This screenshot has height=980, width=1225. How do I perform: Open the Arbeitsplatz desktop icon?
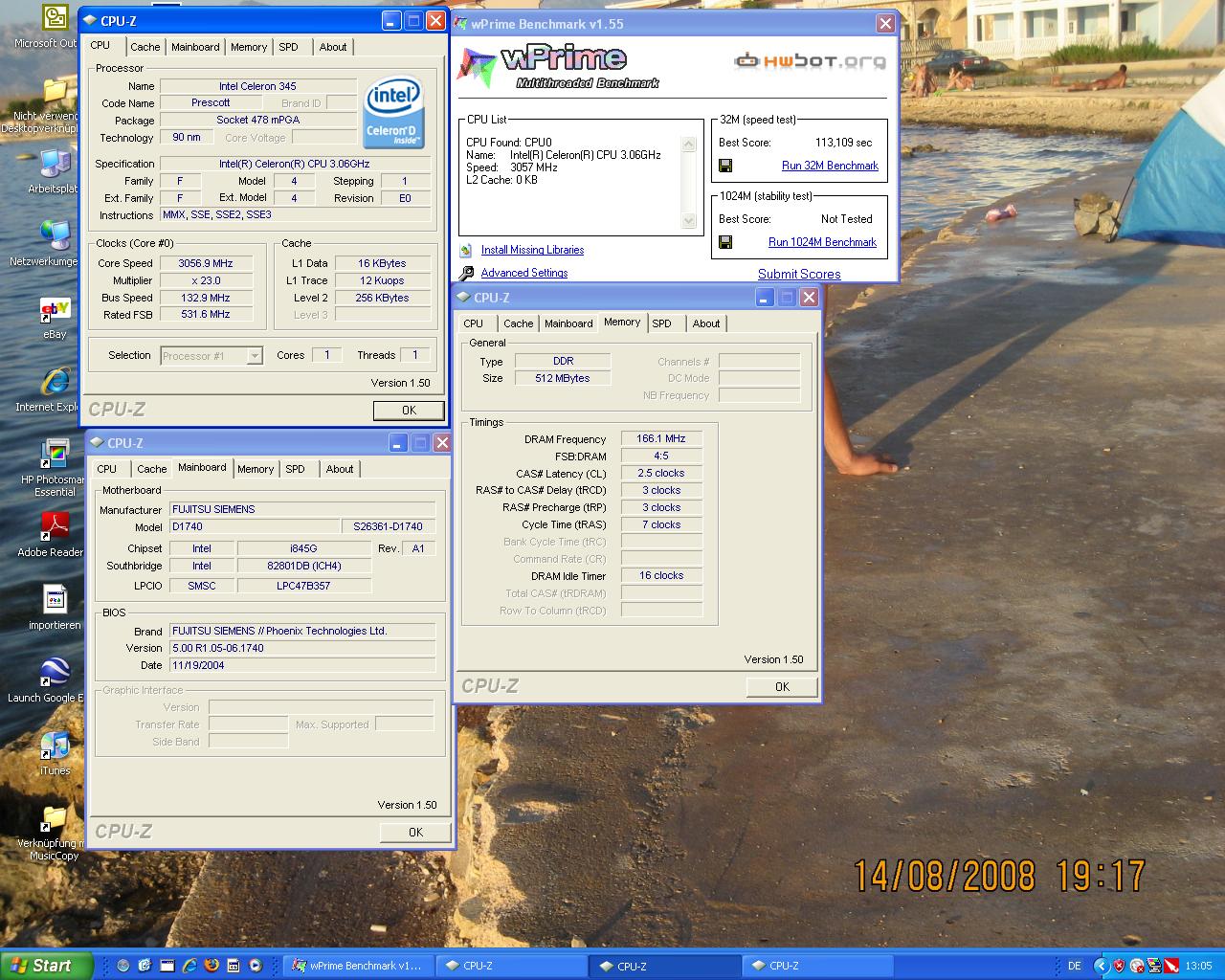point(55,165)
